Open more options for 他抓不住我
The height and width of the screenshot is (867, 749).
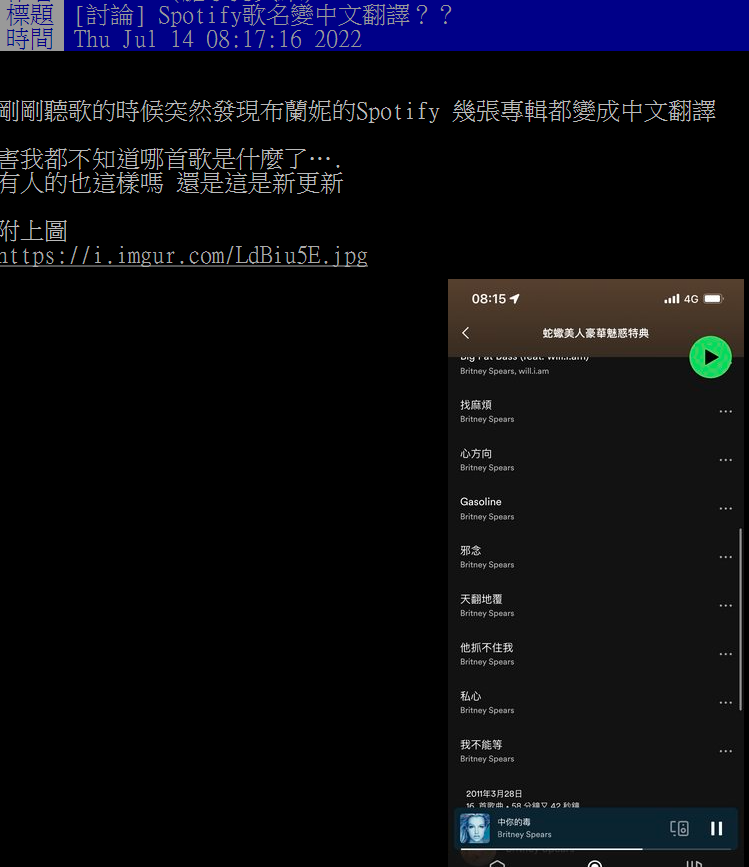725,654
